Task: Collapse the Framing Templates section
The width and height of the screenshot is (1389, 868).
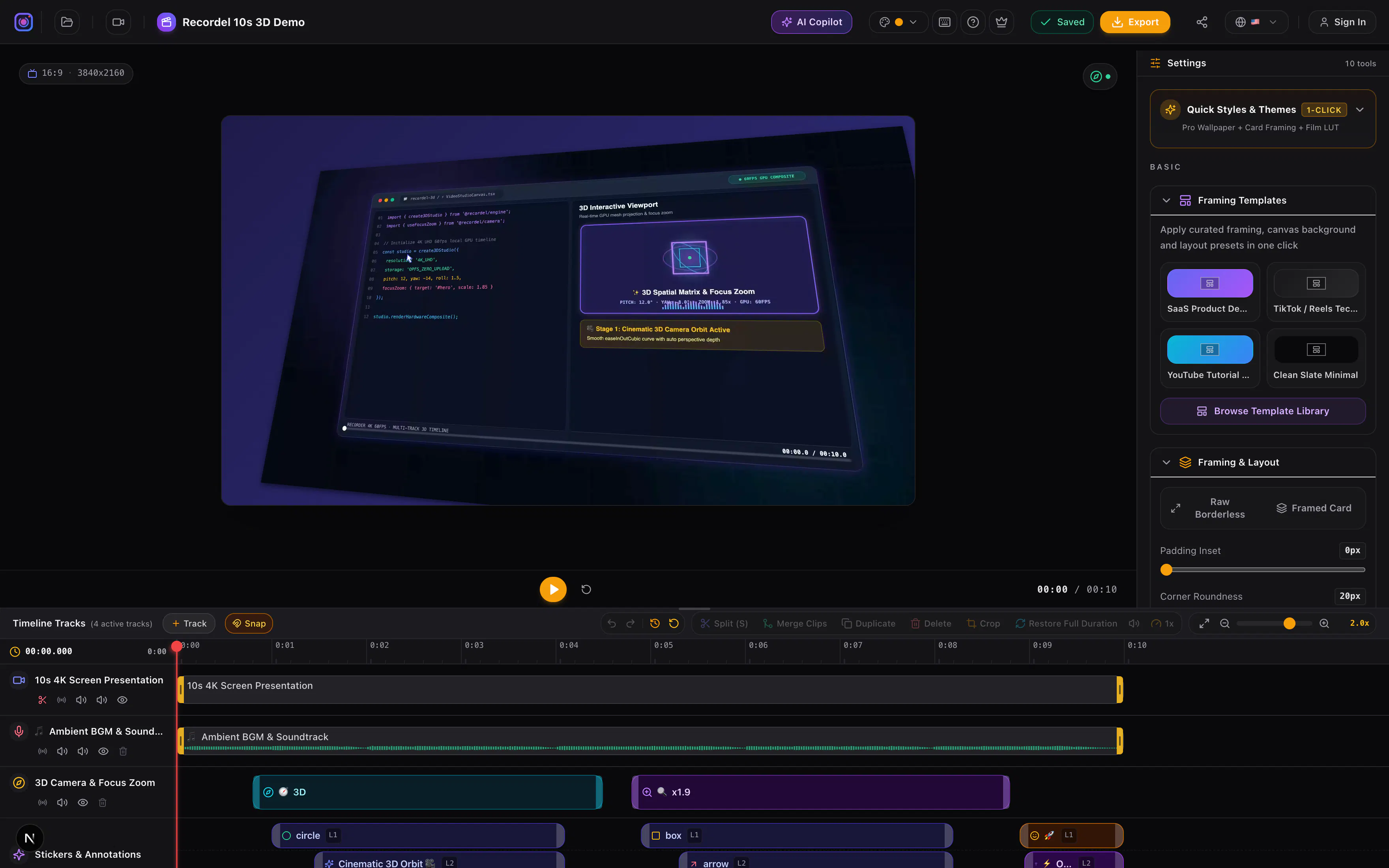Action: point(1166,200)
